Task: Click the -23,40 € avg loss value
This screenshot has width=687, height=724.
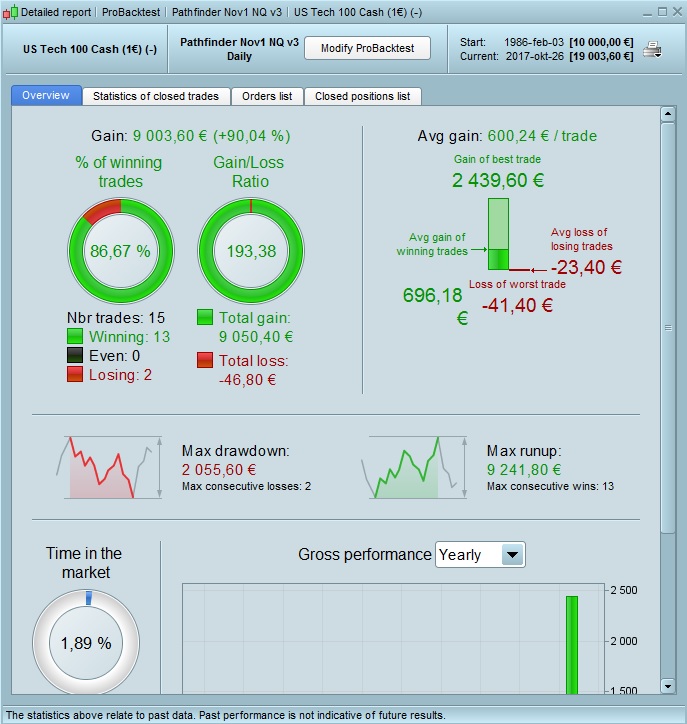Action: [586, 267]
